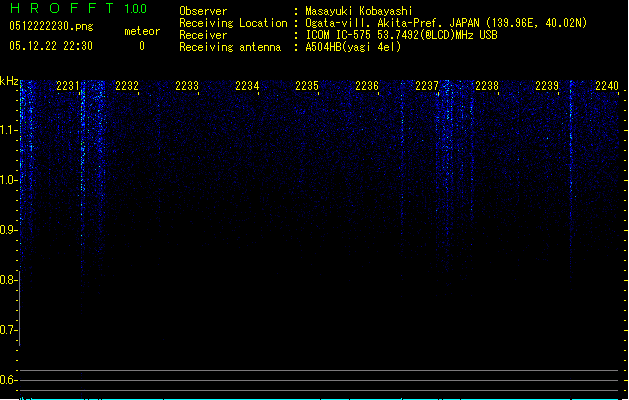Screen dimensions: 629x400
Task: Click the ICOM IC-575 receiver text
Action: [x=401, y=35]
